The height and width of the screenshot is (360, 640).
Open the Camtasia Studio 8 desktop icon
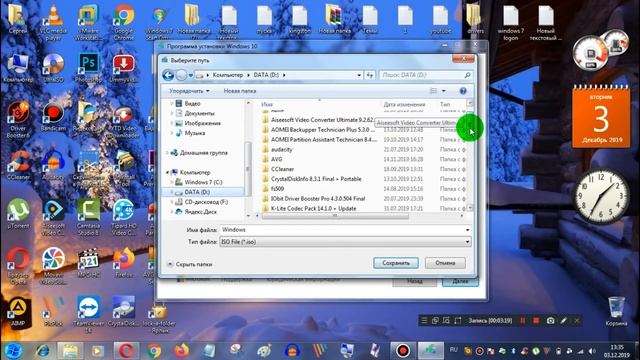89,216
